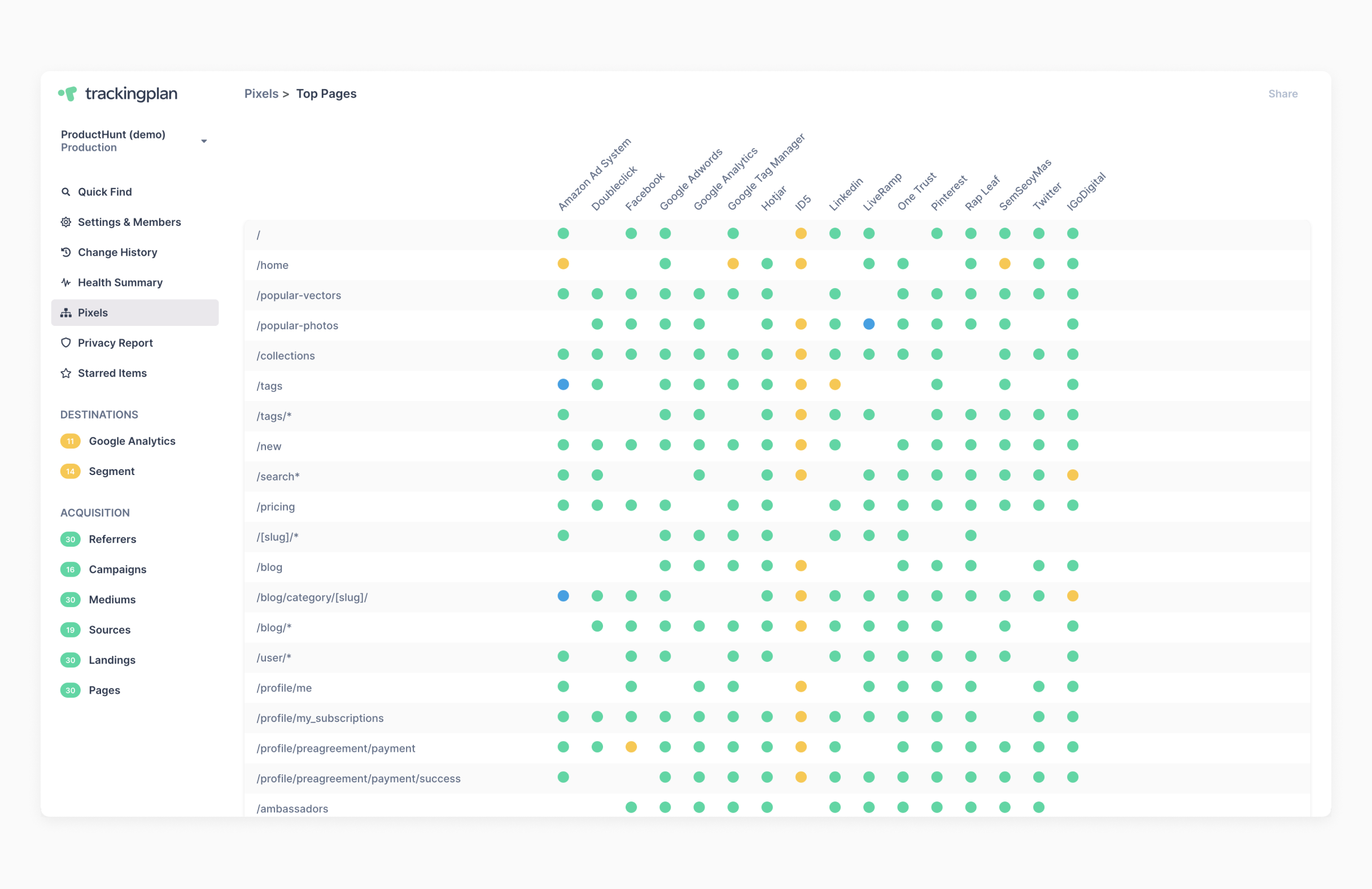Open Quick Find search icon
This screenshot has height=889, width=1372.
pyautogui.click(x=65, y=191)
